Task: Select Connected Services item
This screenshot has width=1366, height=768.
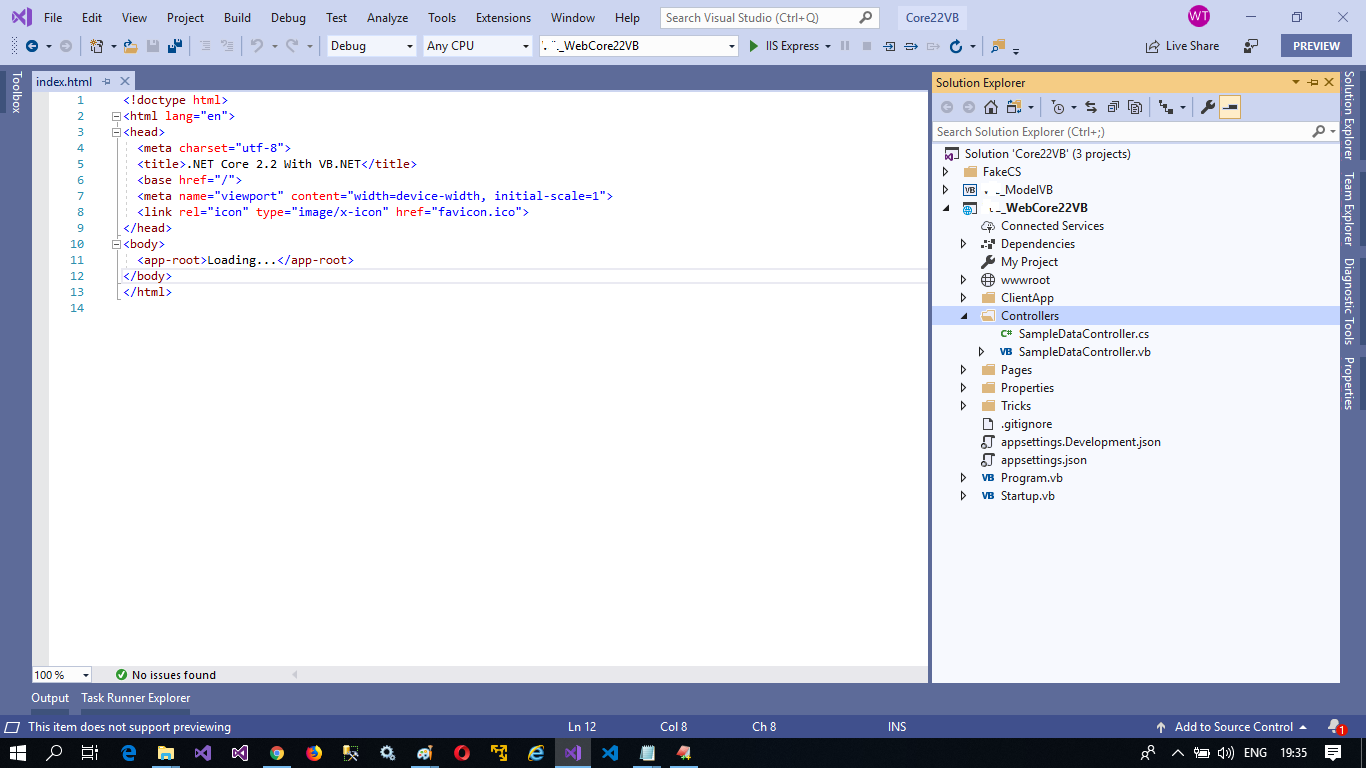Action: 1051,226
